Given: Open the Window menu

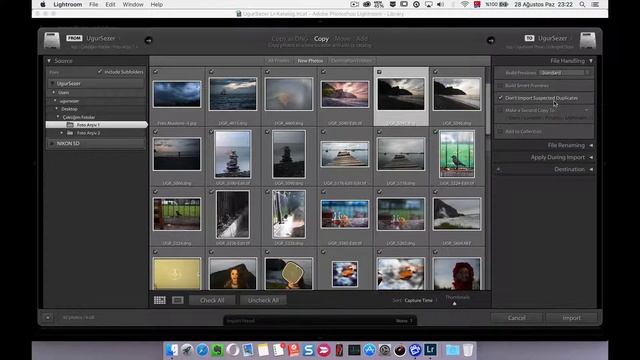Looking at the screenshot, I should (133, 4).
